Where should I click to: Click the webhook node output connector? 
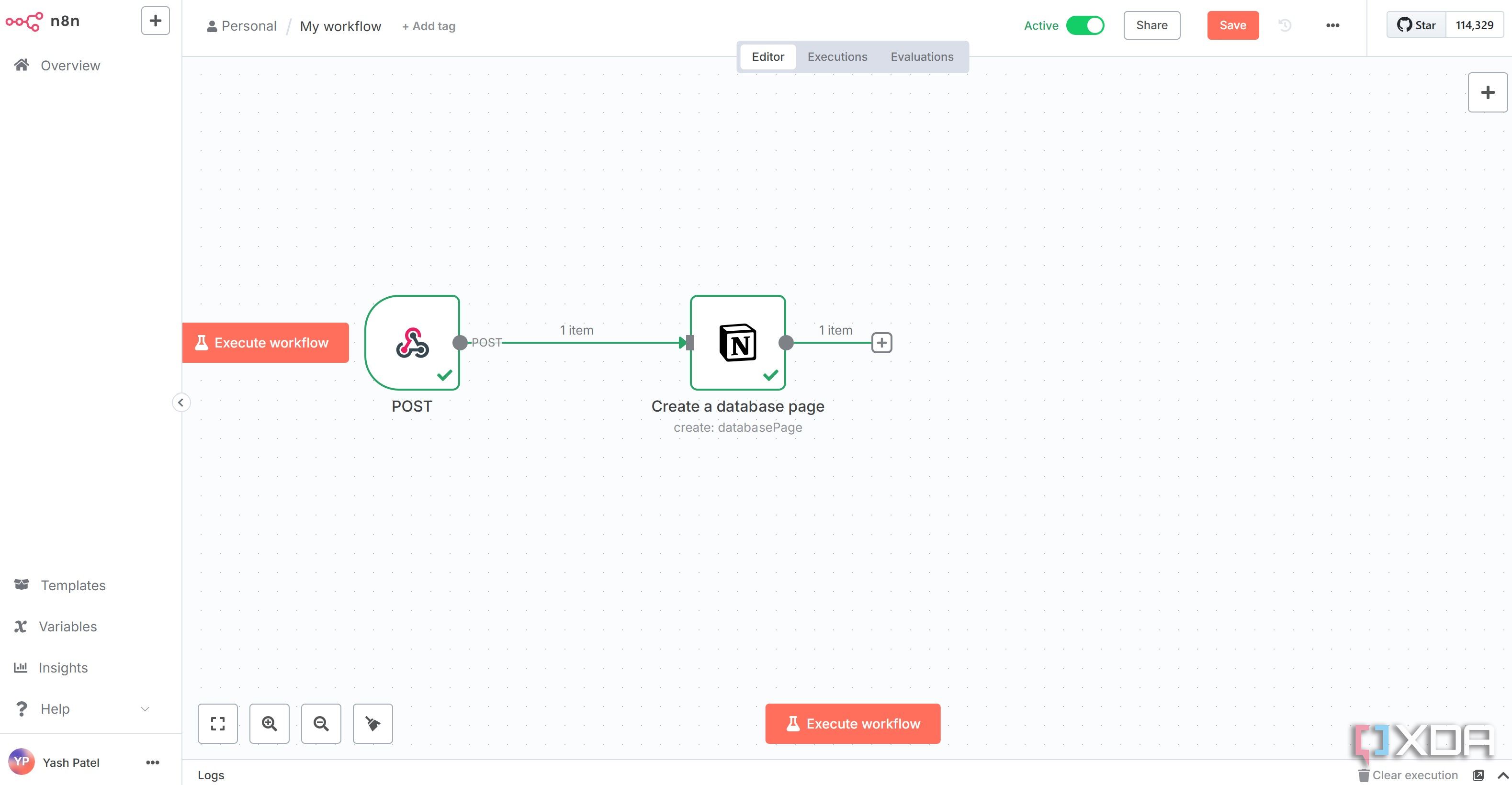[460, 343]
